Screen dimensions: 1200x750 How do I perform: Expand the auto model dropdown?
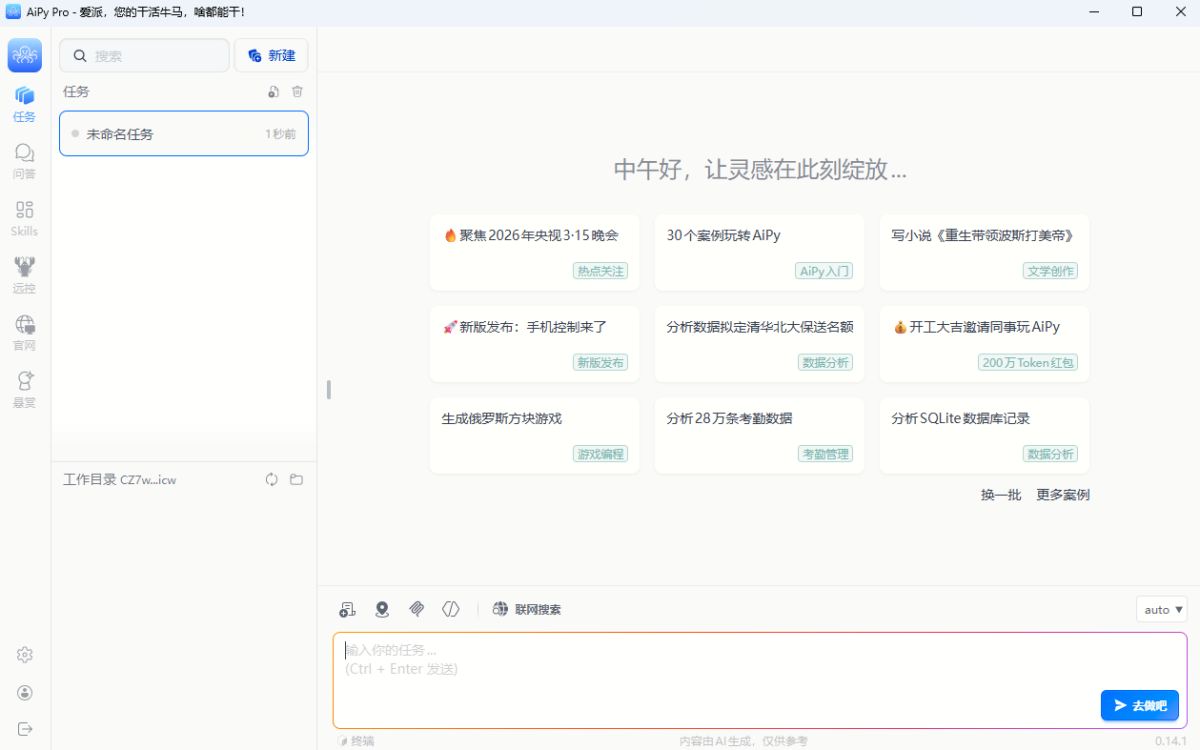click(x=1162, y=609)
